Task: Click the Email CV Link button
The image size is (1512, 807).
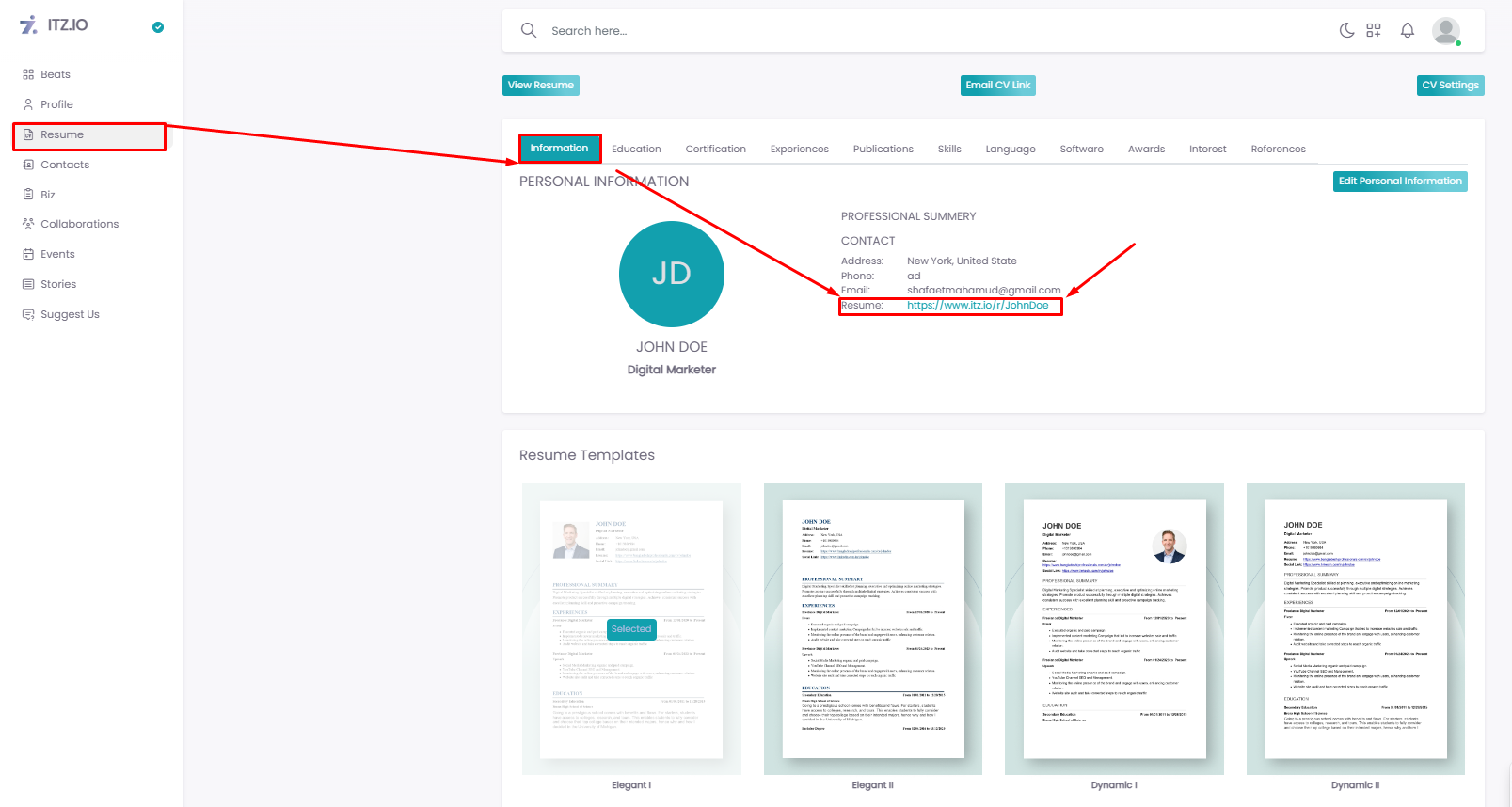Action: tap(997, 86)
